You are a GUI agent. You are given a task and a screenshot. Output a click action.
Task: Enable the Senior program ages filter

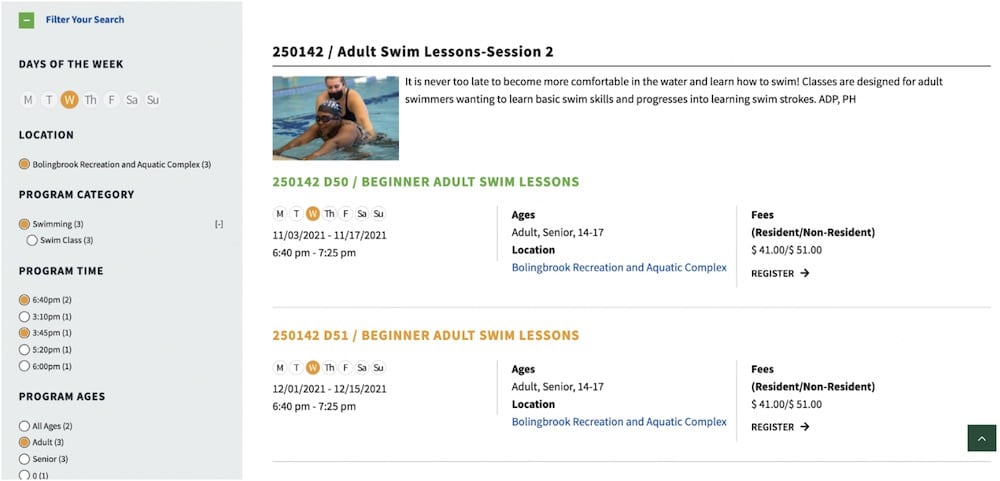tap(24, 459)
